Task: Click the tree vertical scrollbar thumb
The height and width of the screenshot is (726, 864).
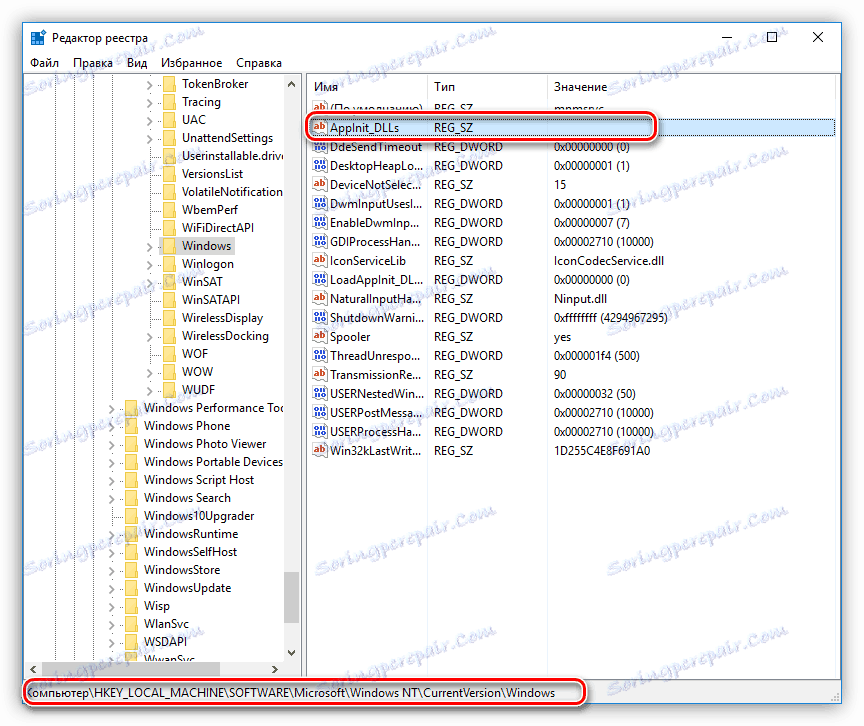Action: tap(291, 598)
